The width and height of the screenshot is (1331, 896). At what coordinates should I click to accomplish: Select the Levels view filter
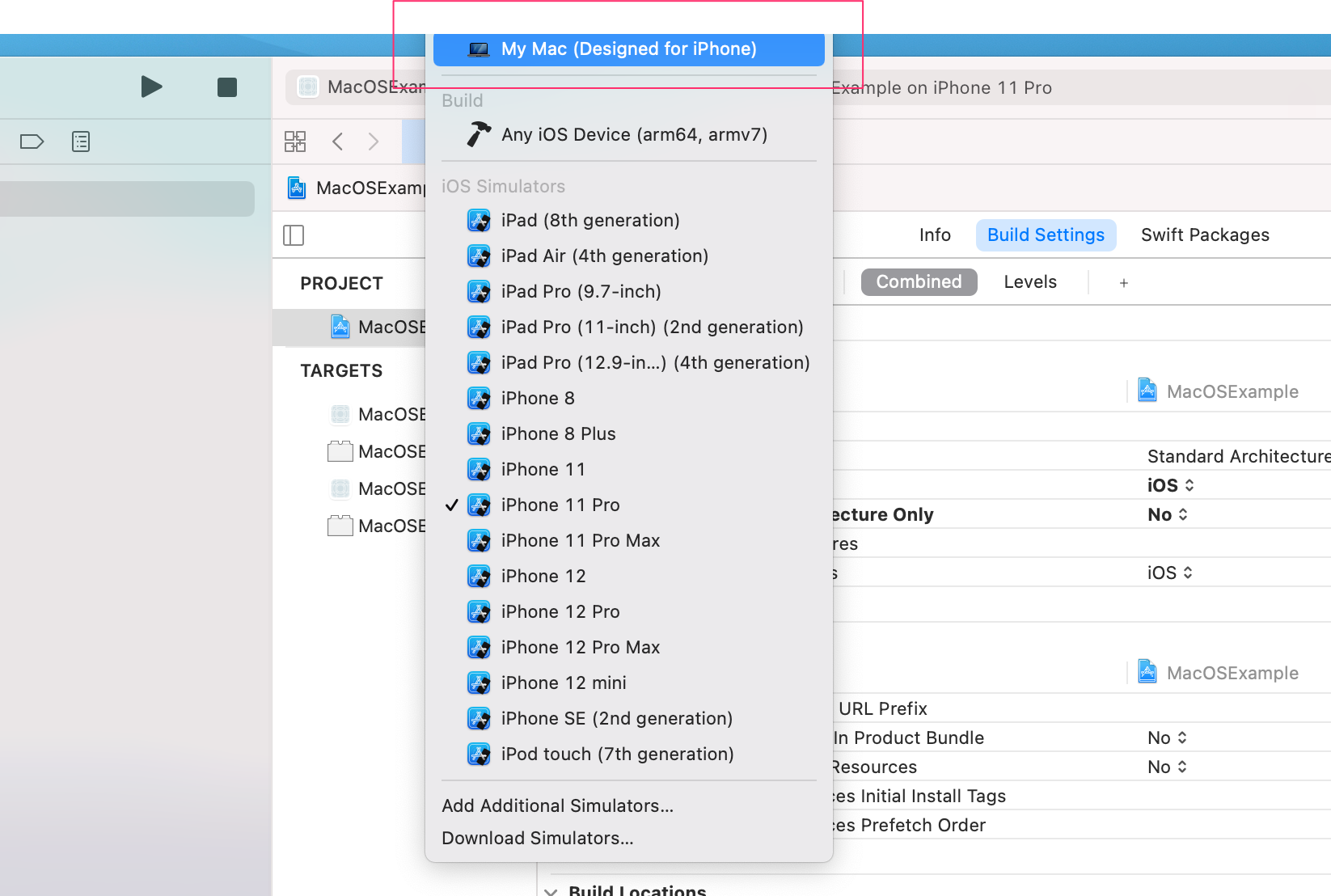tap(1030, 281)
